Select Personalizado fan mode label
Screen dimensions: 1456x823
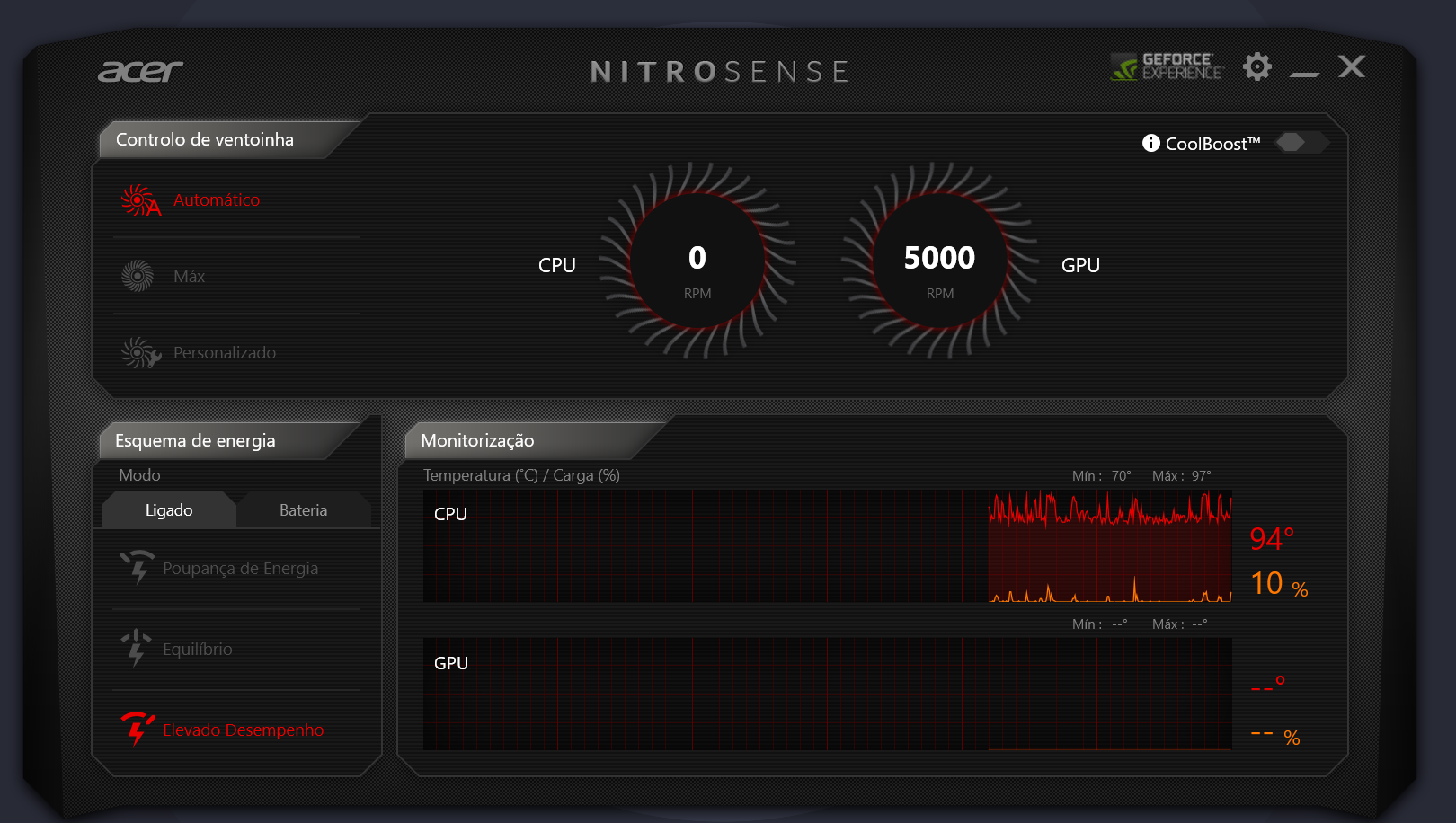click(x=225, y=353)
